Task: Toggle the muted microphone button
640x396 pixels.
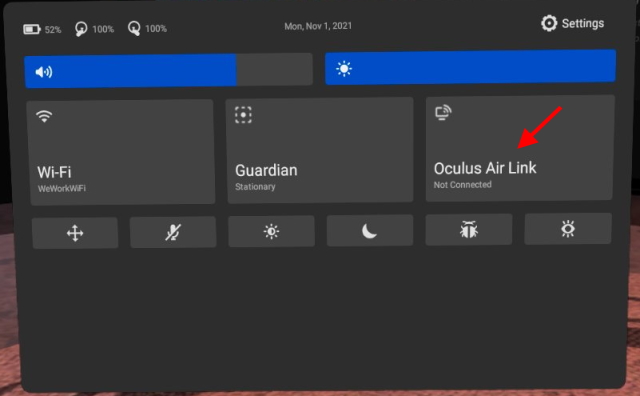Action: click(x=173, y=232)
